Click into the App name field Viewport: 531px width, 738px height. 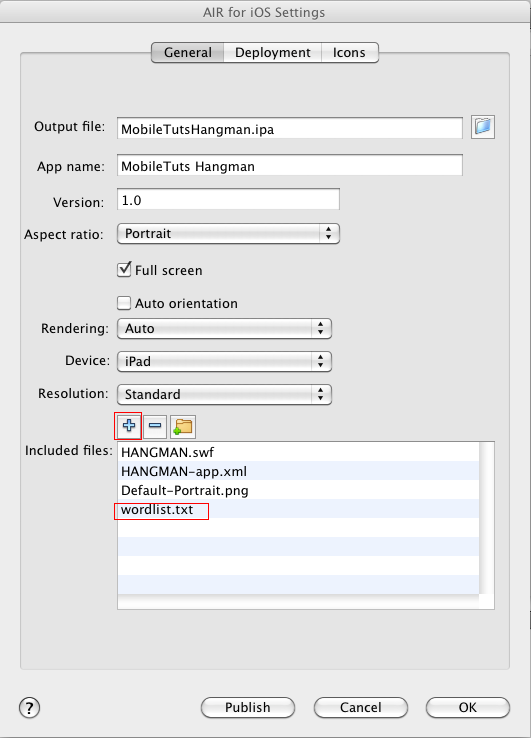[x=290, y=166]
